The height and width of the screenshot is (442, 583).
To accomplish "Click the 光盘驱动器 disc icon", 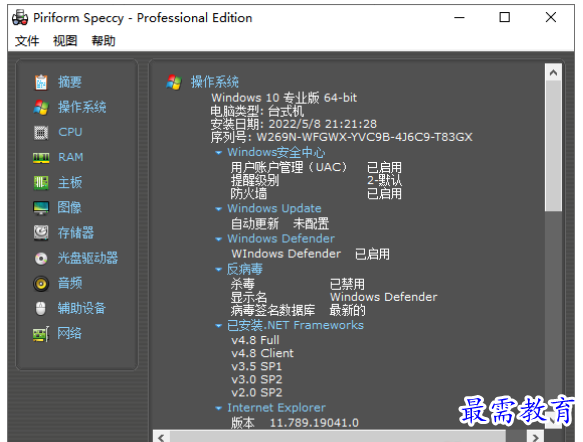I will click(41, 258).
